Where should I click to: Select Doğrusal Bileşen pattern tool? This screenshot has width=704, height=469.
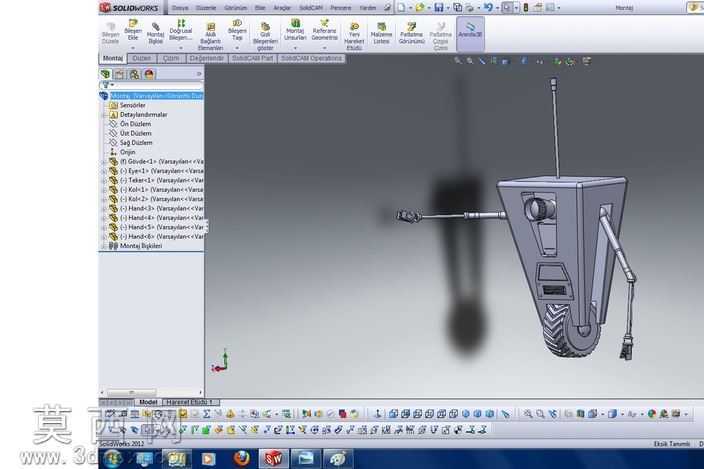coord(180,30)
